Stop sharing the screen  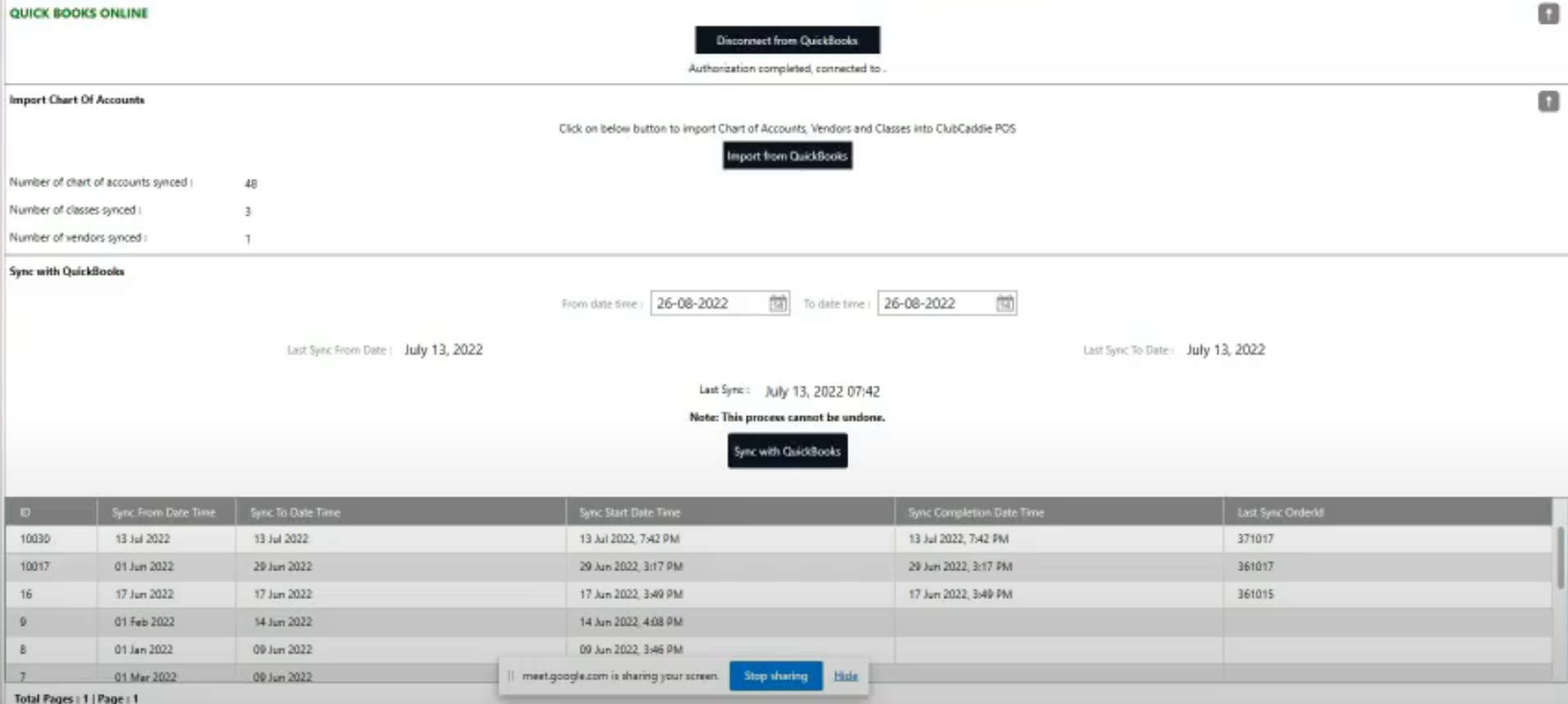[x=775, y=676]
